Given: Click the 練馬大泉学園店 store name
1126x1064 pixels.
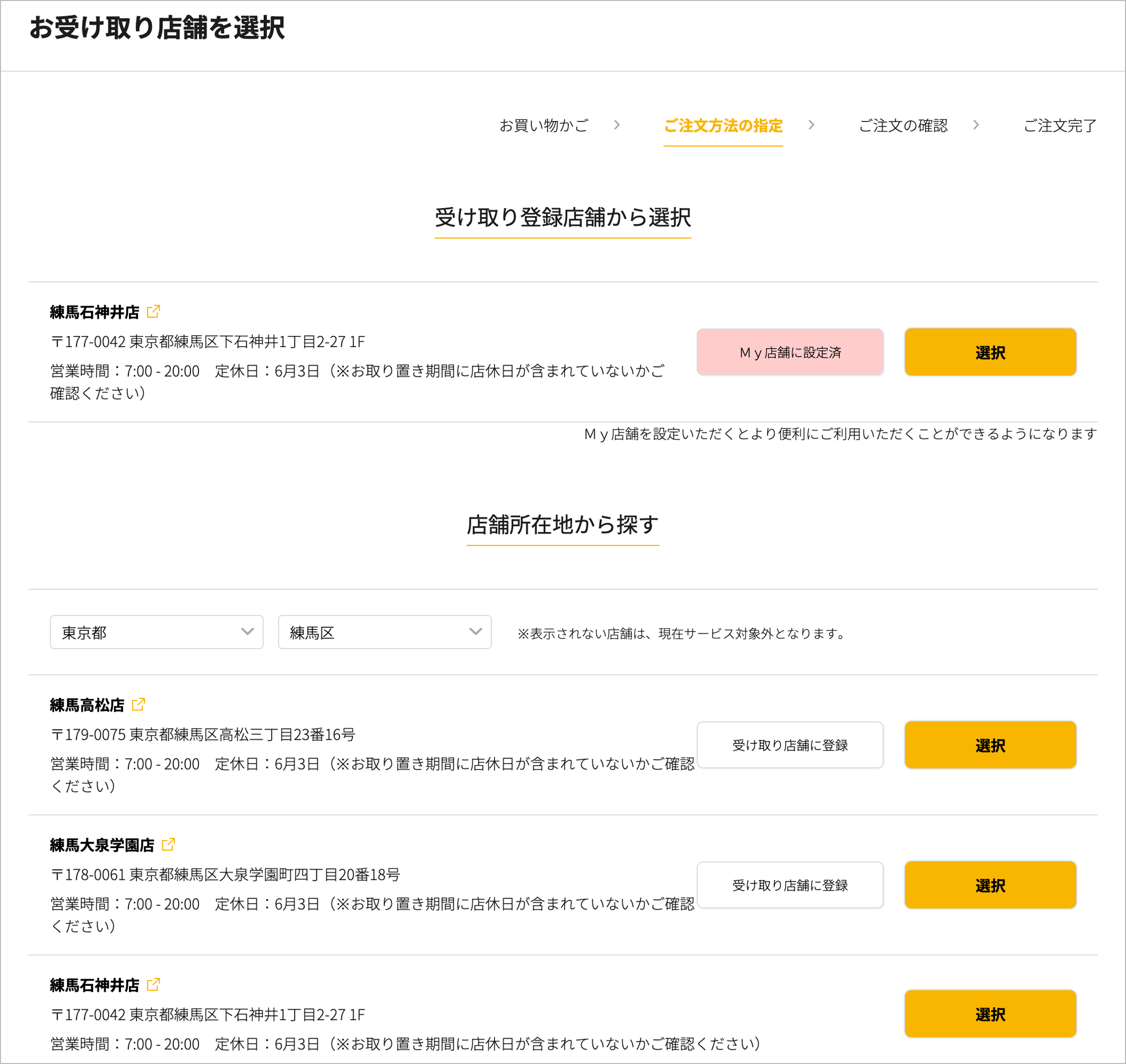Looking at the screenshot, I should coord(102,845).
